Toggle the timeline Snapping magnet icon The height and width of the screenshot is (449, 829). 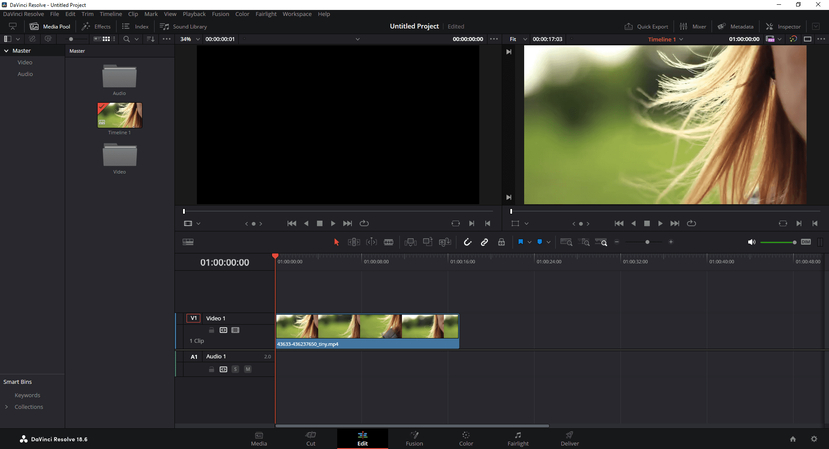click(467, 242)
